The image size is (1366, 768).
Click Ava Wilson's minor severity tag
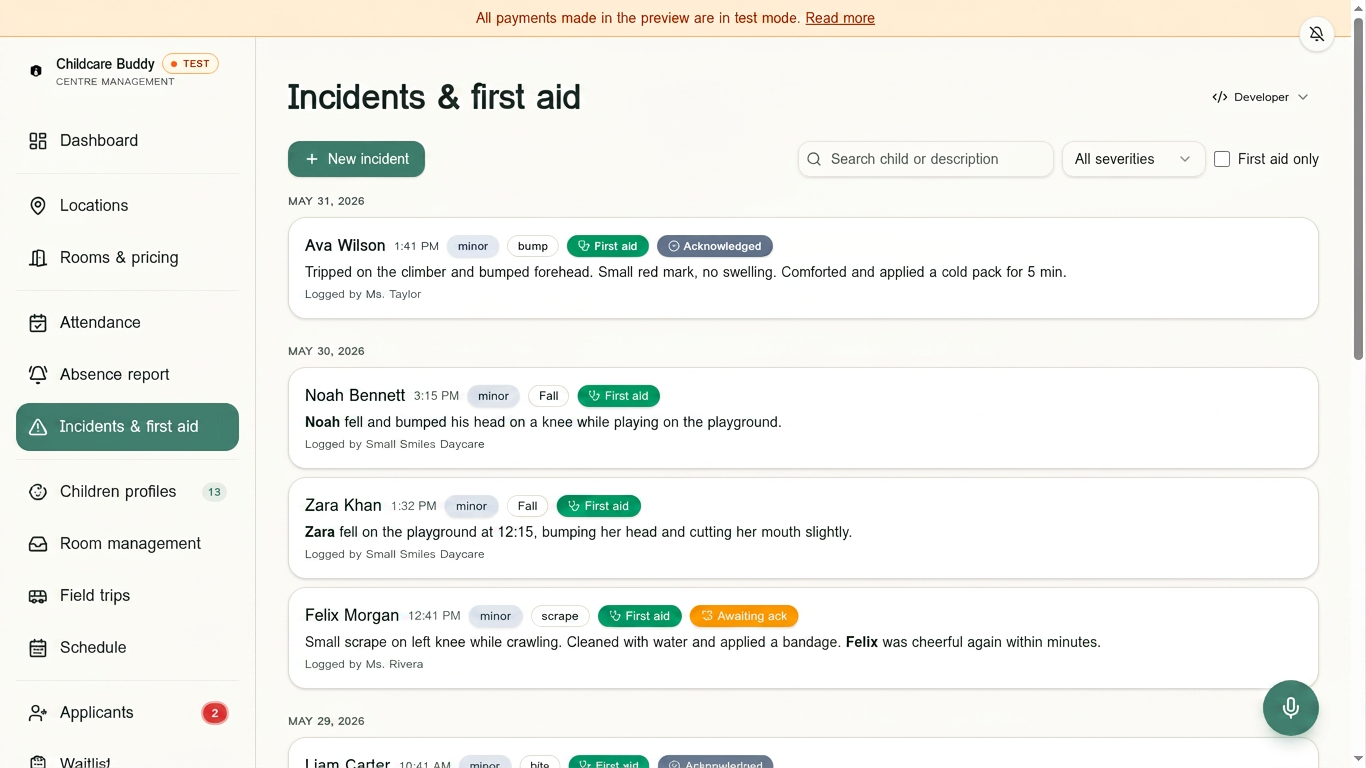click(x=473, y=246)
